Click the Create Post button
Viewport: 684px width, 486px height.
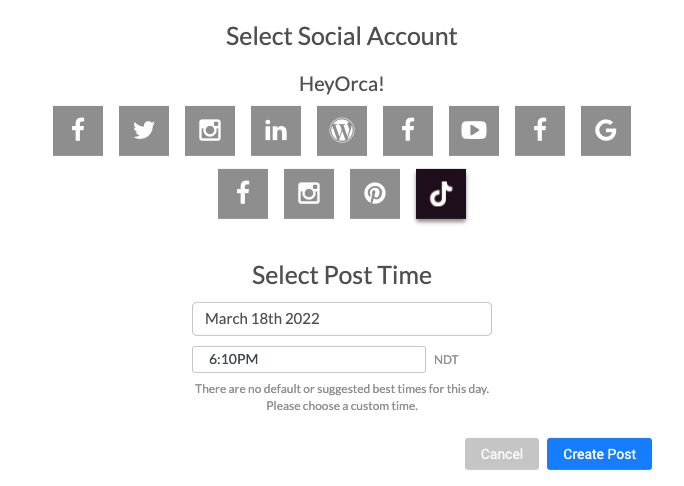[x=599, y=454]
